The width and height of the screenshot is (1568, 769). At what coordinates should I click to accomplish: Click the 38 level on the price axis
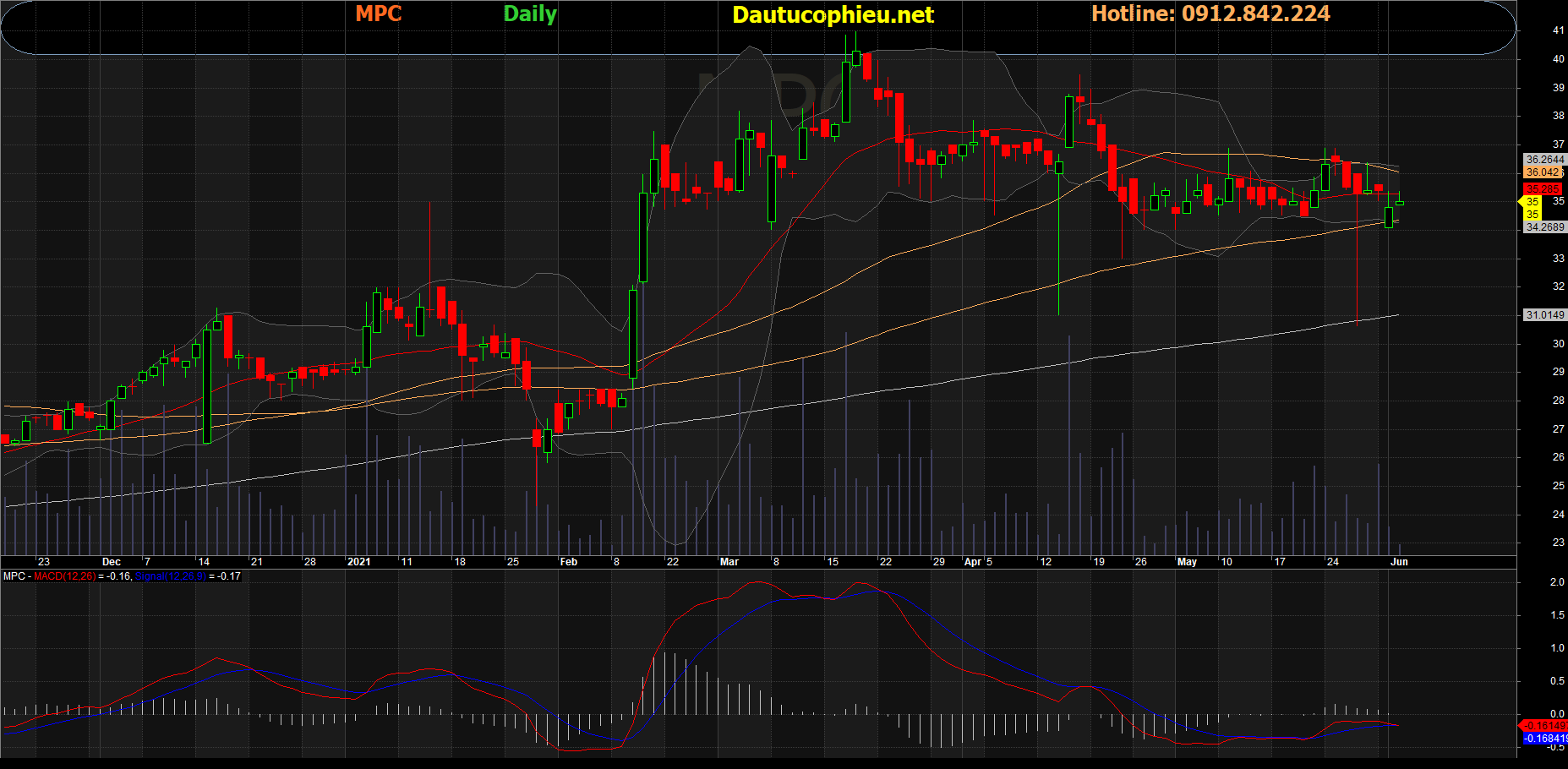pyautogui.click(x=1558, y=116)
